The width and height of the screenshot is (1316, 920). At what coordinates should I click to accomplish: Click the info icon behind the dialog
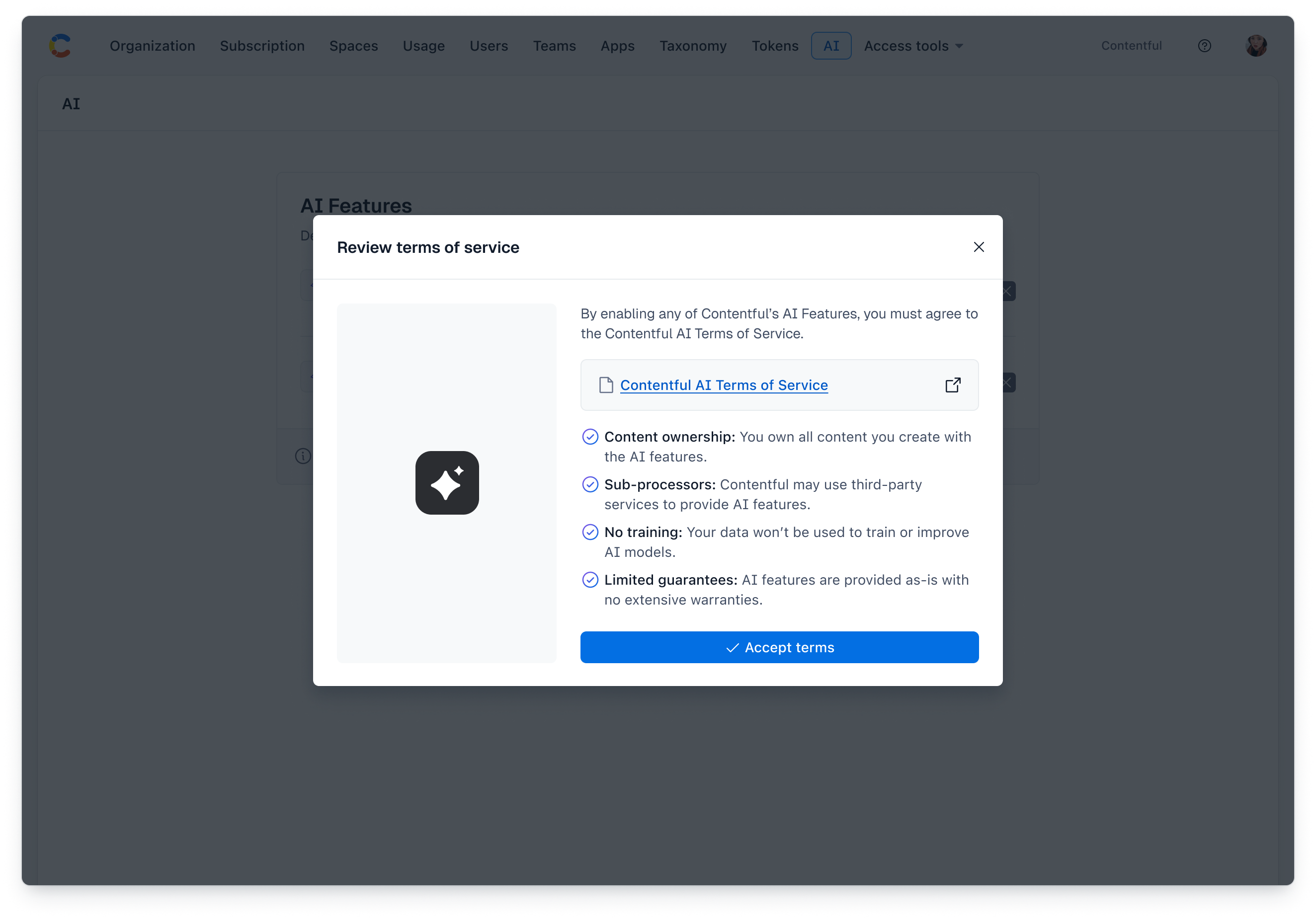[x=303, y=456]
